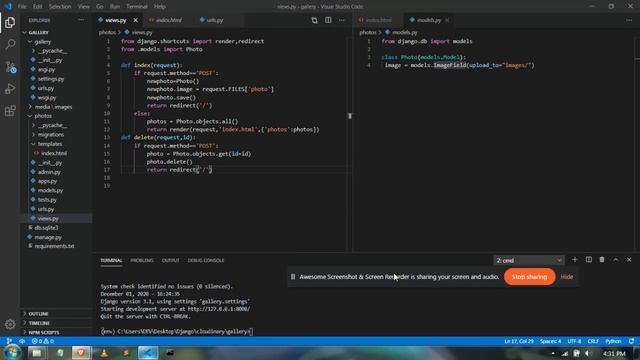Open more actions for left editor group
The width and height of the screenshot is (640, 360).
coord(342,20)
